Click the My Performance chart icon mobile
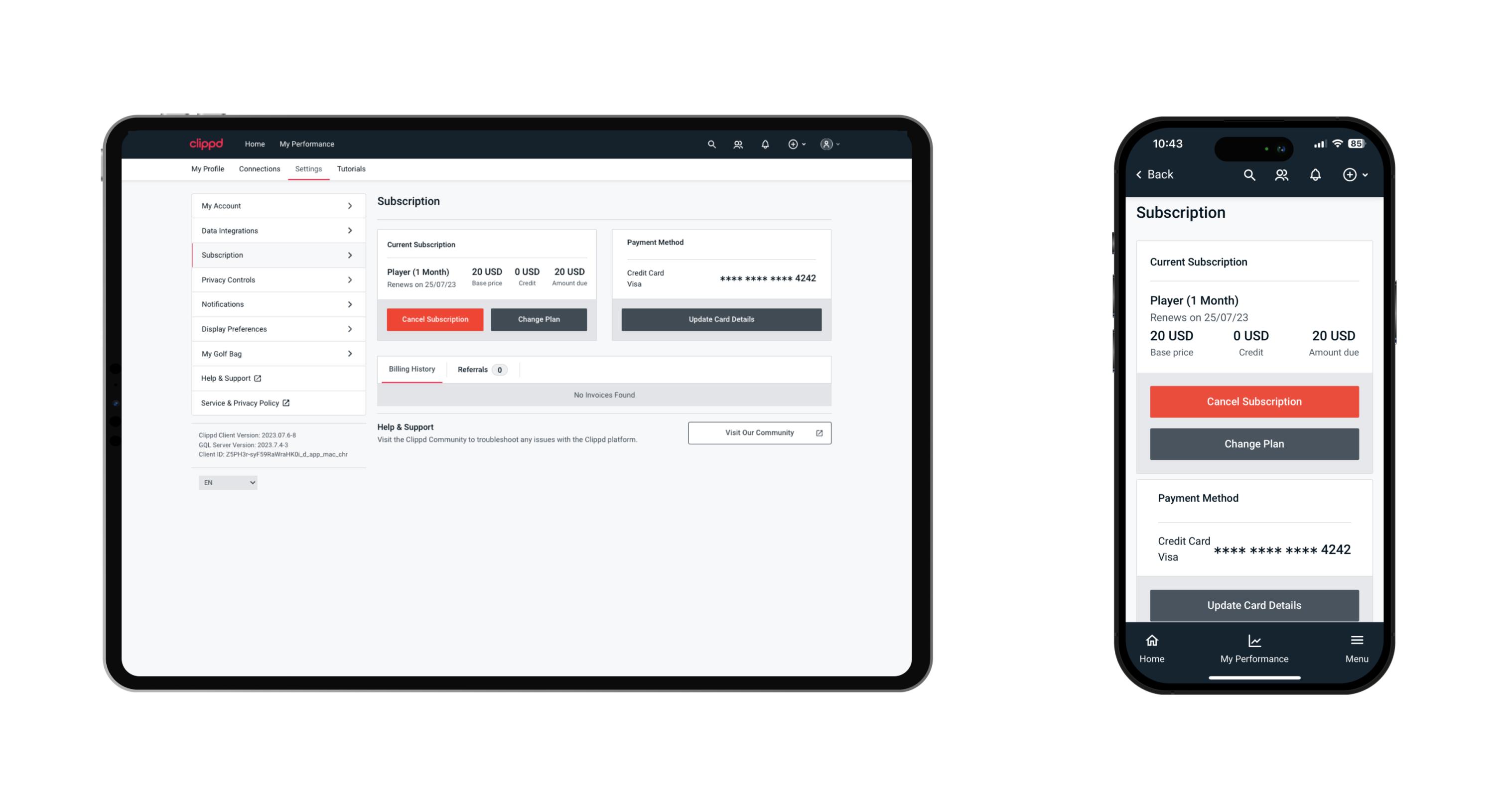 point(1254,640)
